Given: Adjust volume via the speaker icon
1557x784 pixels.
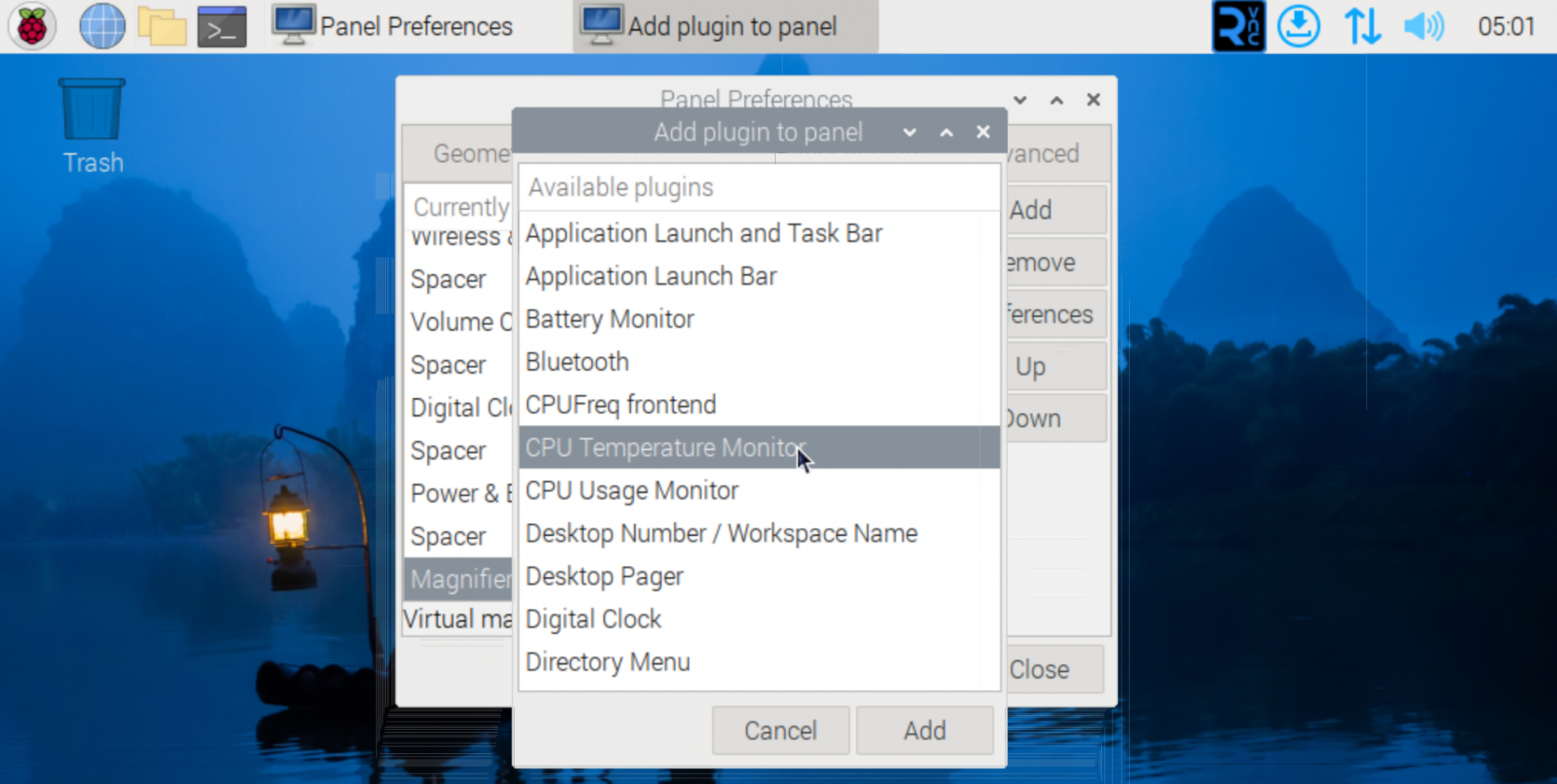Looking at the screenshot, I should coord(1424,26).
